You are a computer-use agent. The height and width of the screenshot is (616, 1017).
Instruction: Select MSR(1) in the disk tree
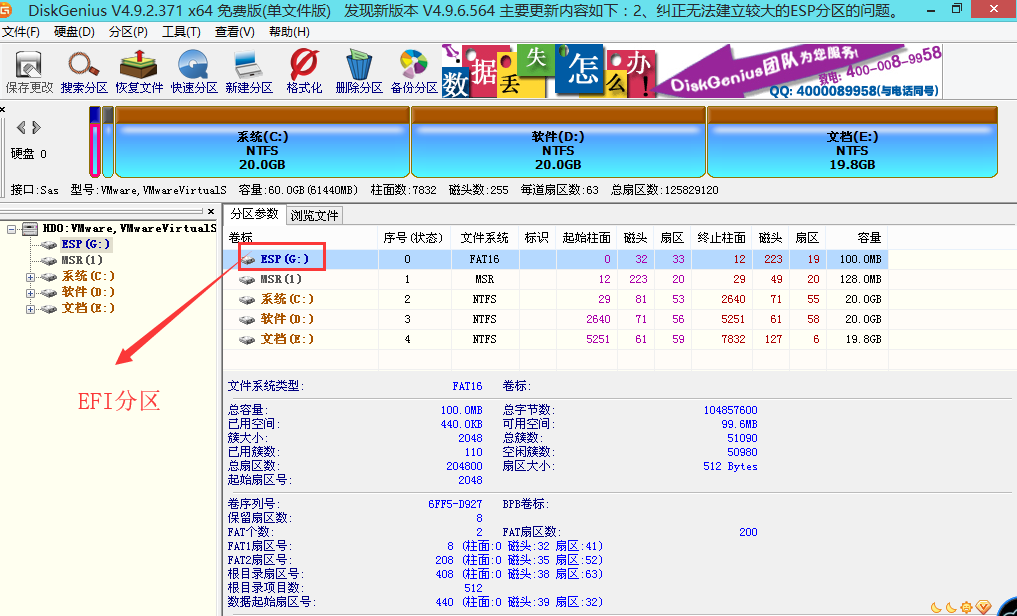click(82, 260)
